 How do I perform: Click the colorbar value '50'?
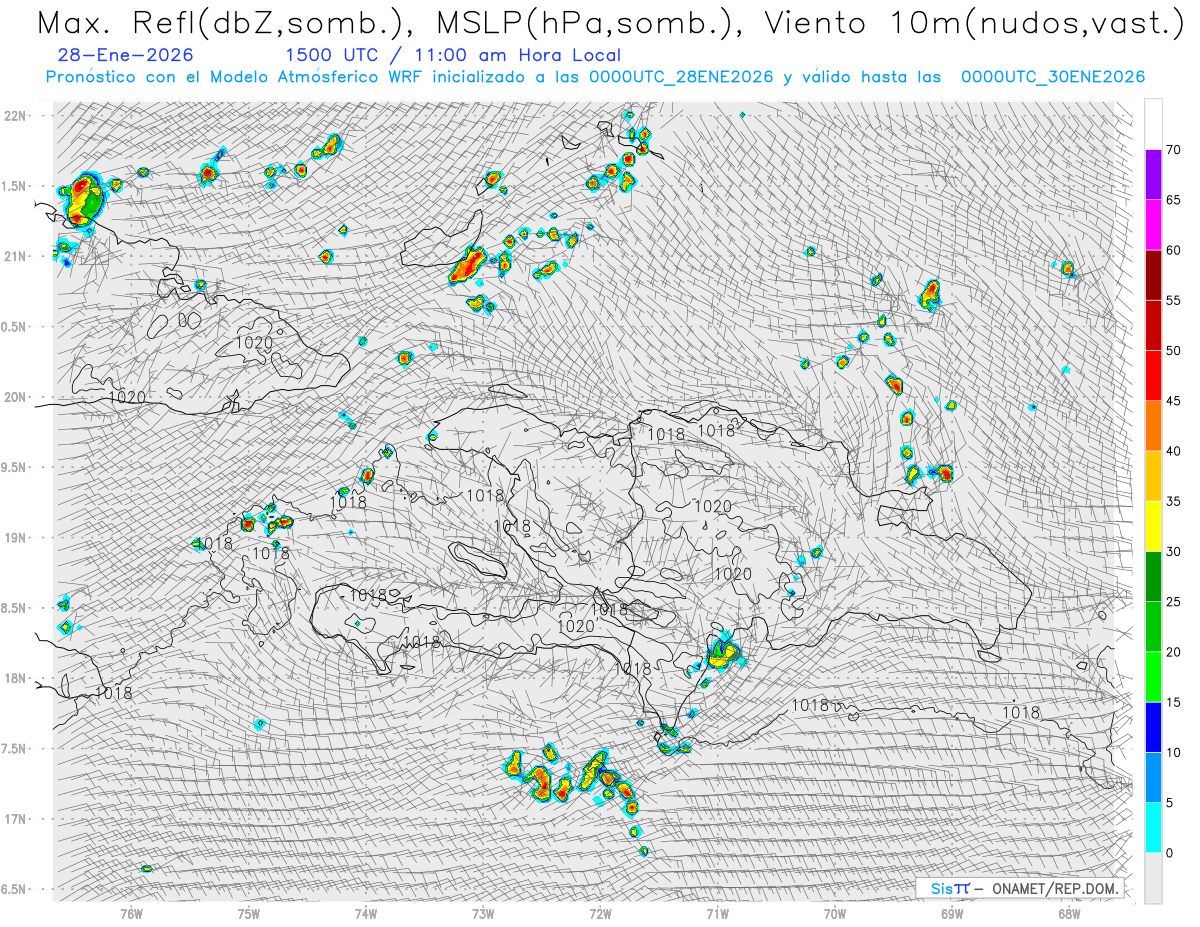click(x=1174, y=351)
